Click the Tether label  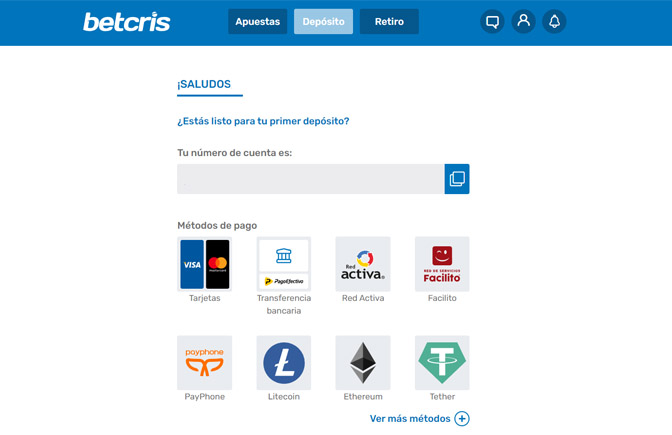point(442,397)
